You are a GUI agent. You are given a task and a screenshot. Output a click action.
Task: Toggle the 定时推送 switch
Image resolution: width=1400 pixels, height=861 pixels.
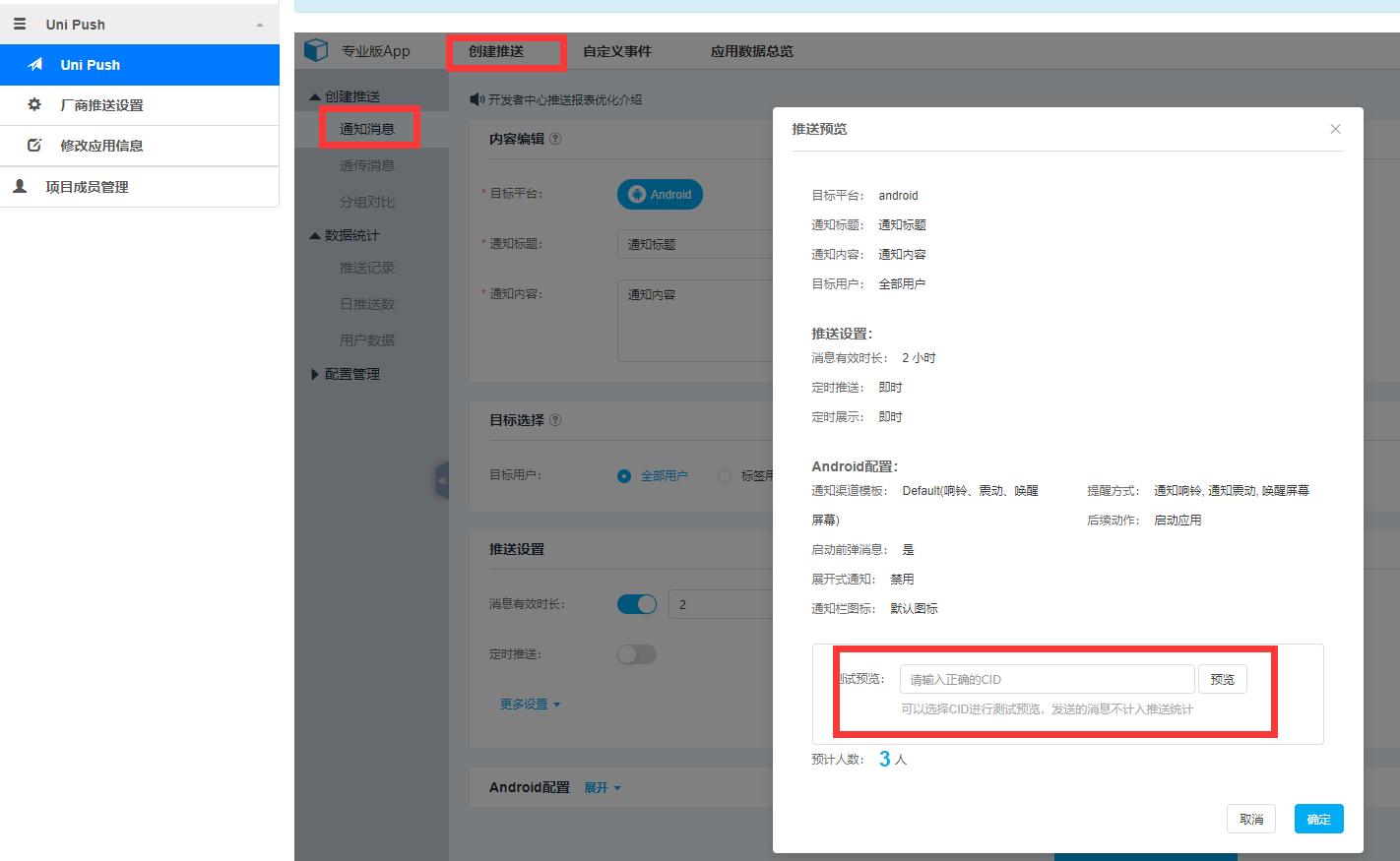click(x=637, y=654)
